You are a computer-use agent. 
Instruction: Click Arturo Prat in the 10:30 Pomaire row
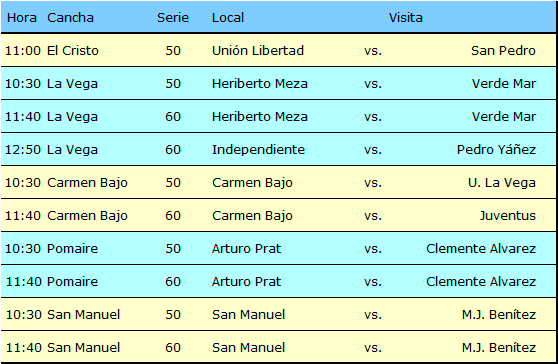(x=246, y=248)
